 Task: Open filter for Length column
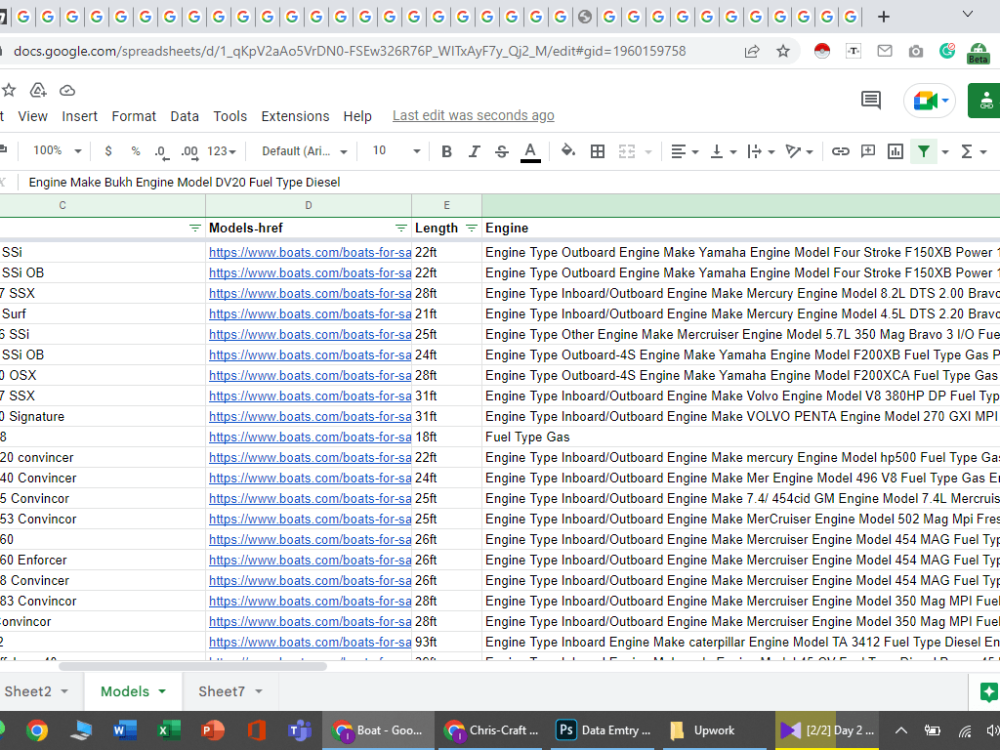click(471, 228)
